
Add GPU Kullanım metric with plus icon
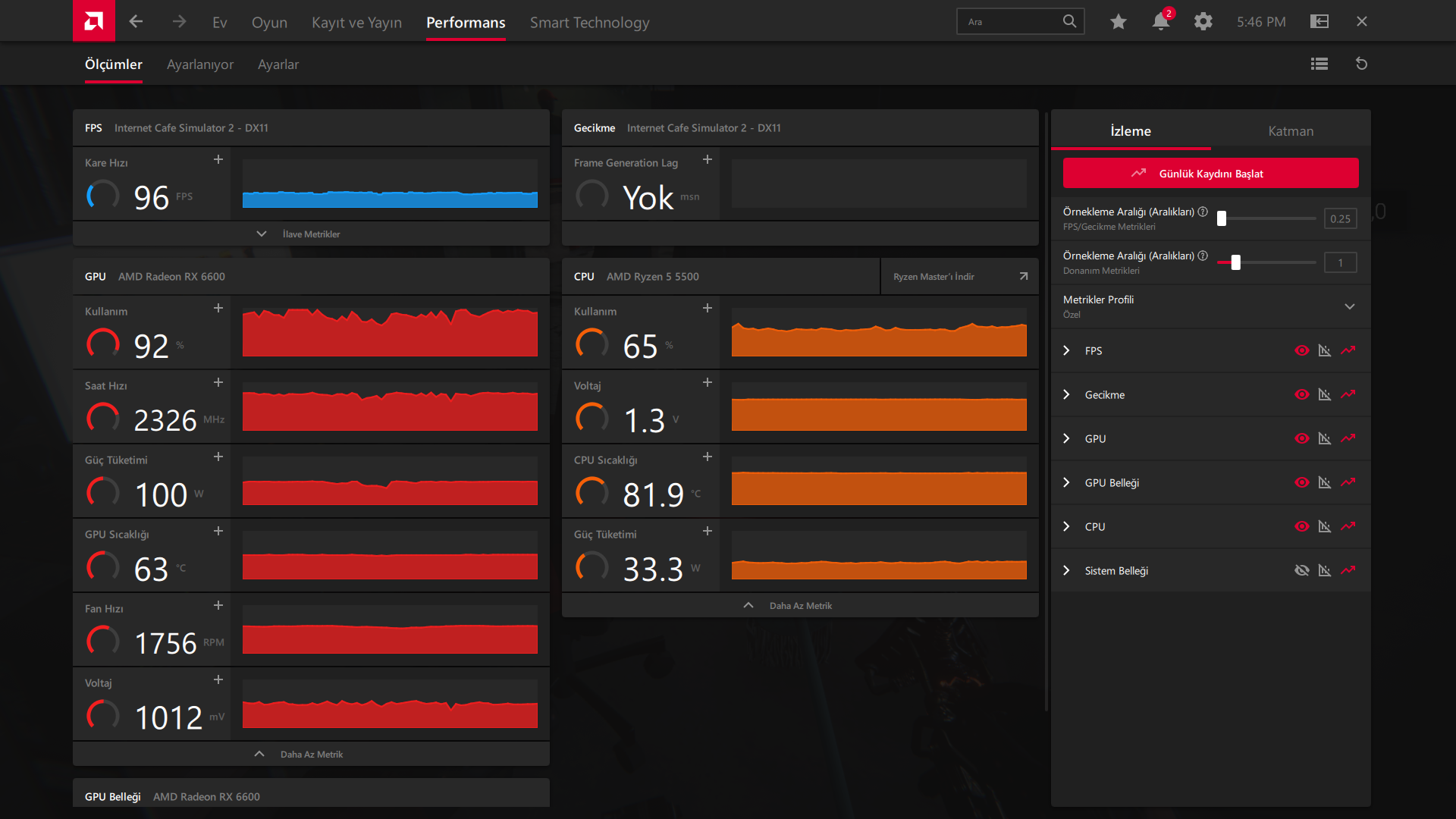pos(218,309)
